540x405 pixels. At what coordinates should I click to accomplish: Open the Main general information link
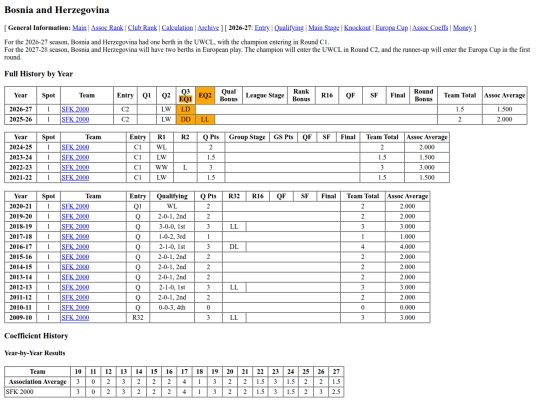(x=79, y=28)
